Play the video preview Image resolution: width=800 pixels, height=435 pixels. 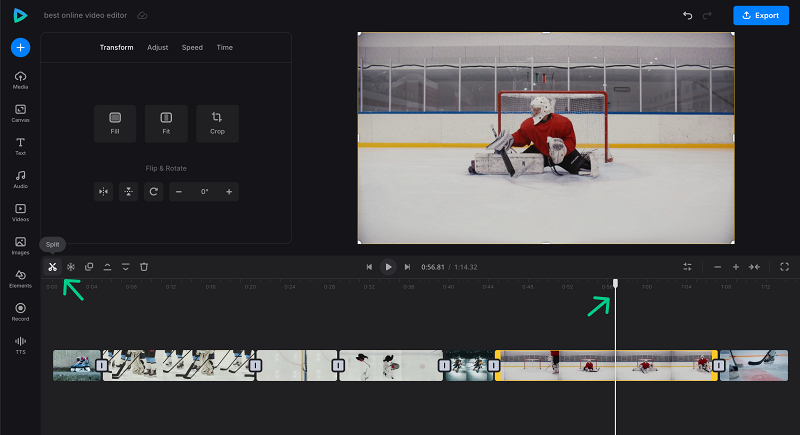click(x=388, y=267)
